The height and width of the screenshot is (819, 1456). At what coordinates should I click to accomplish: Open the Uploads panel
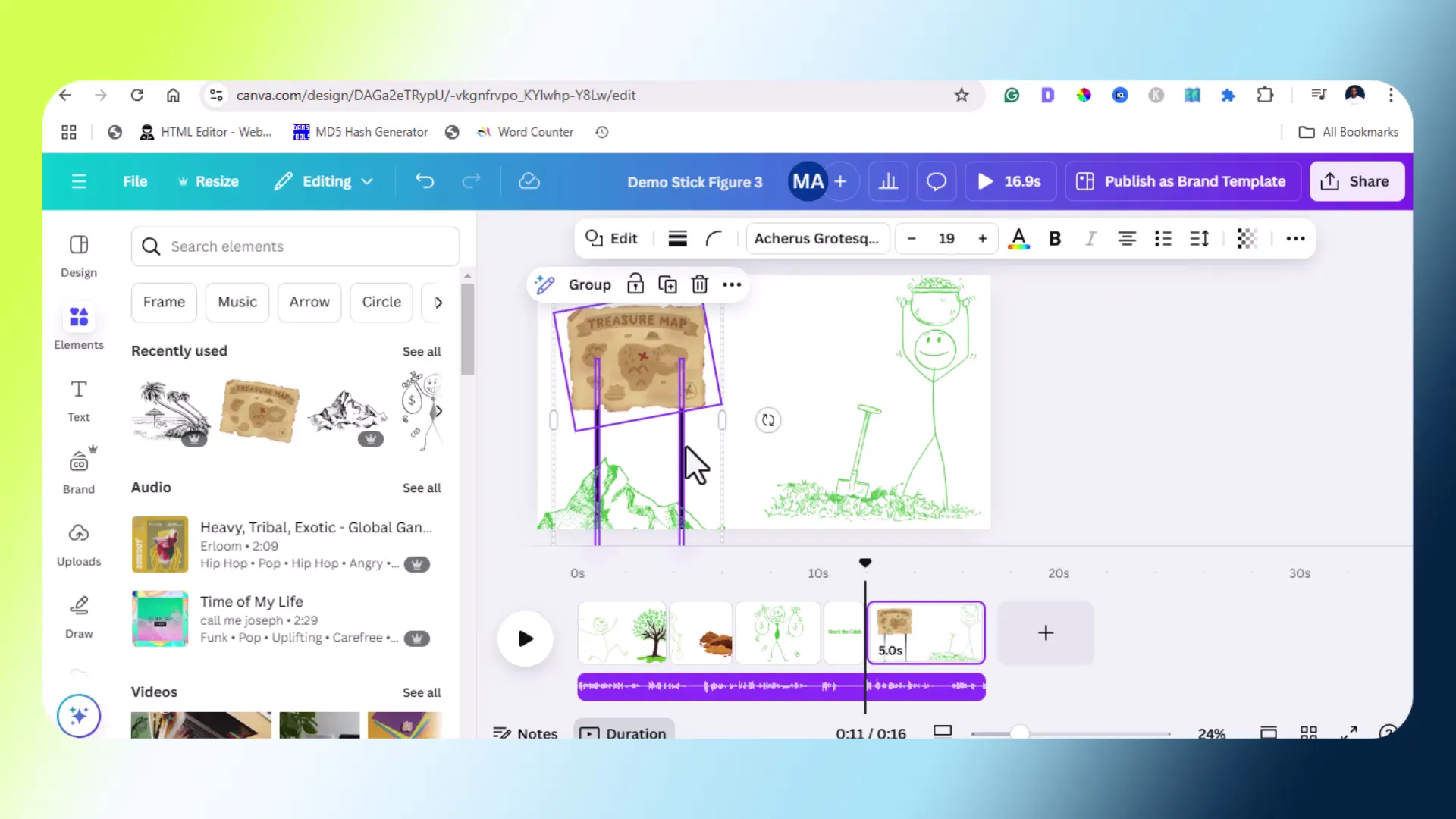tap(79, 544)
